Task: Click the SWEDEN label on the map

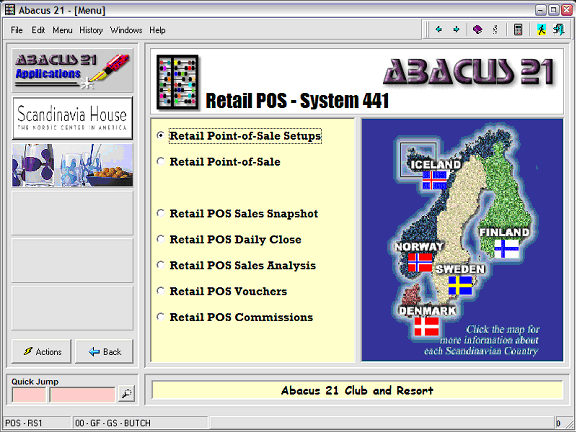Action: (460, 269)
